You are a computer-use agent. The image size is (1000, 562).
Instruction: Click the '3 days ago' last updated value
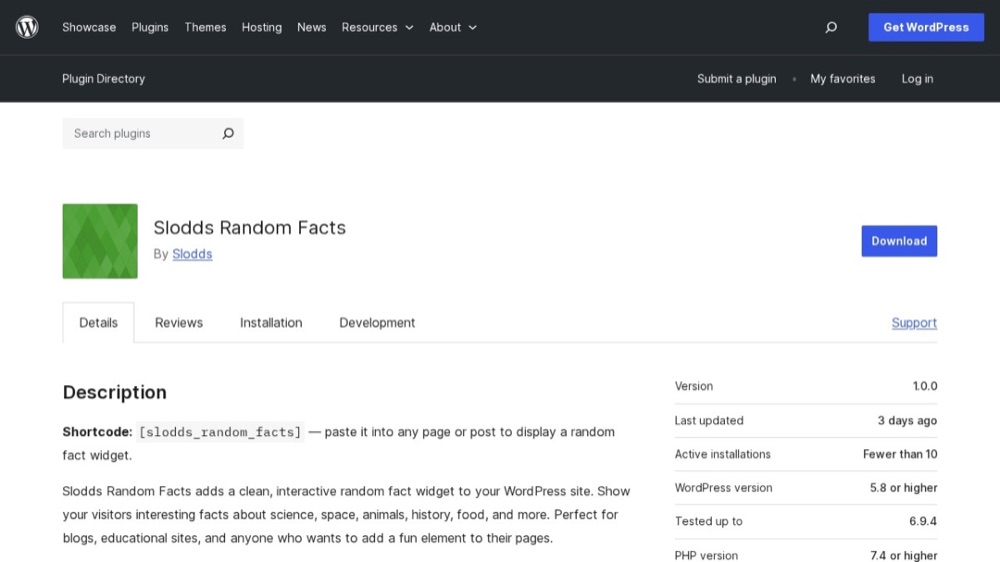coord(907,420)
